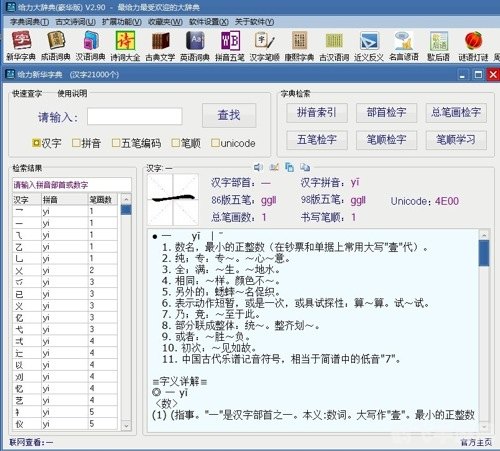This screenshot has height=451, width=500.
Task: Open the 古文诗词(U) menu
Action: (76, 22)
